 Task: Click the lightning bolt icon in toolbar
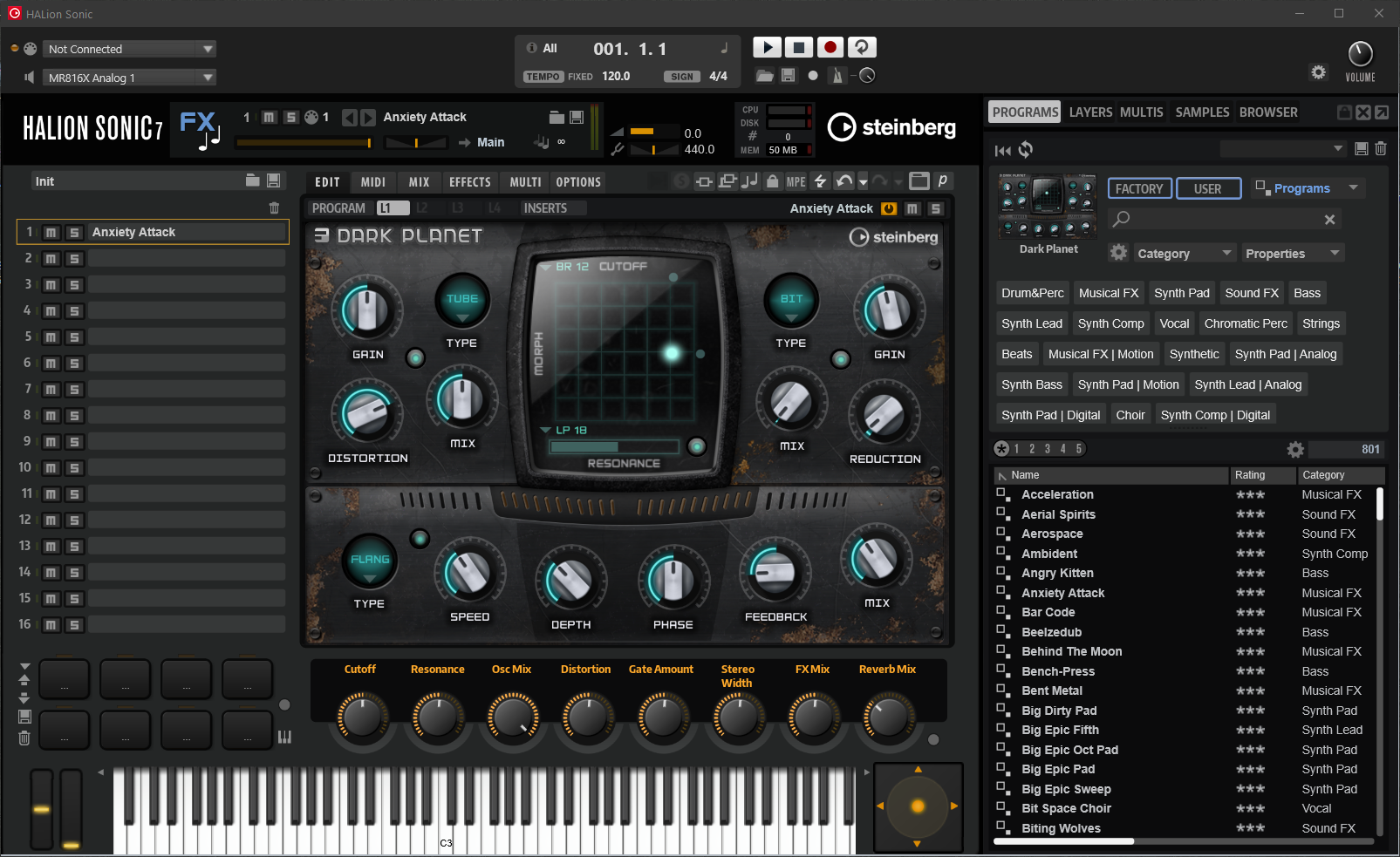[x=820, y=181]
